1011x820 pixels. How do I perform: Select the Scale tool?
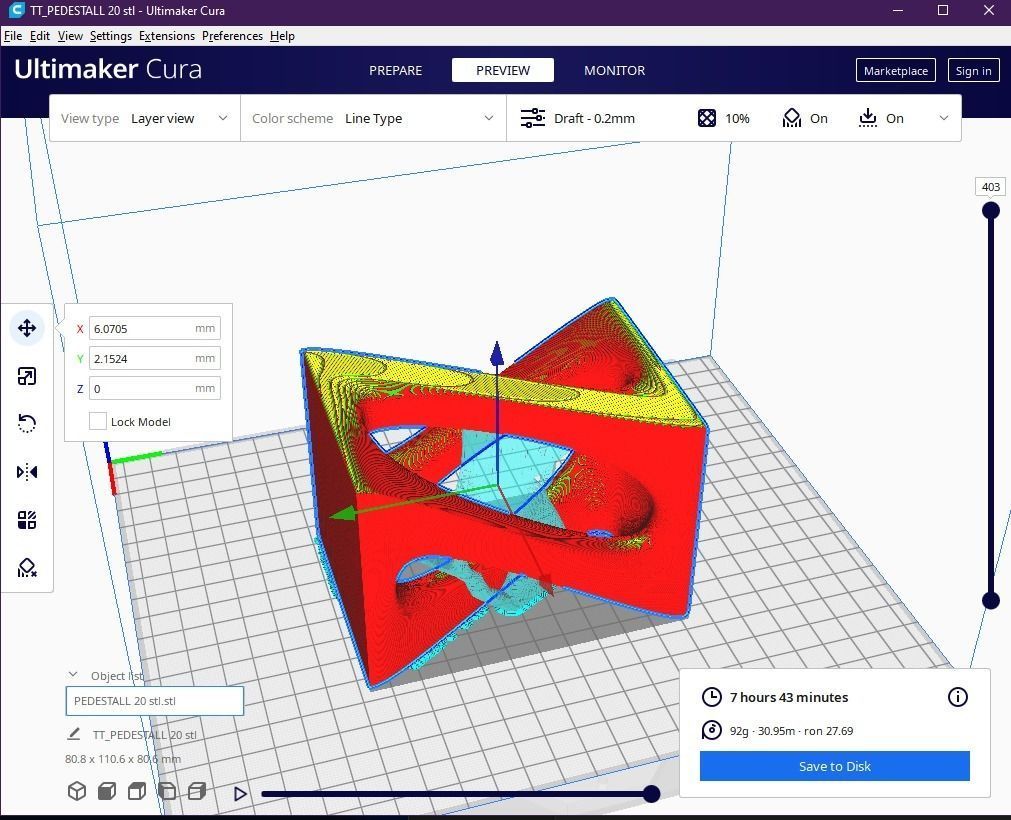pyautogui.click(x=27, y=376)
